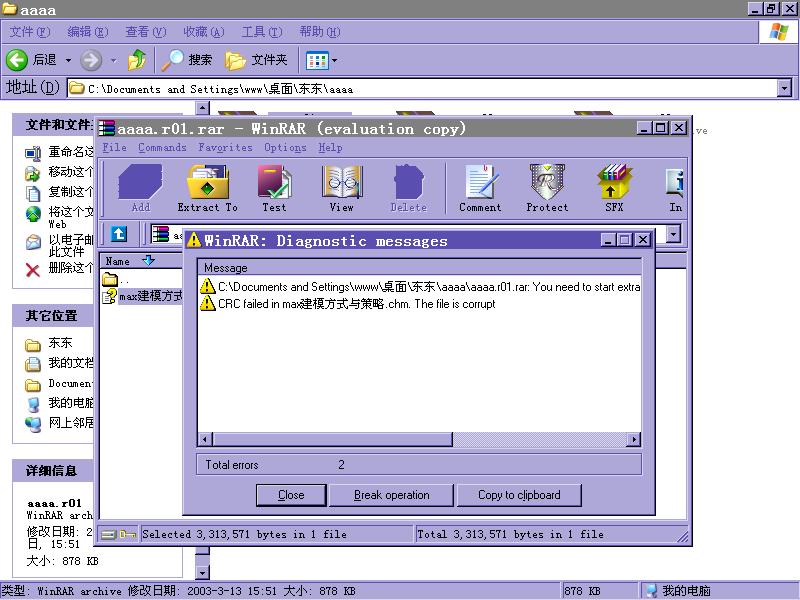This screenshot has height=600, width=800.
Task: Click the red X delete file (删除这个) task
Action: coord(33,270)
